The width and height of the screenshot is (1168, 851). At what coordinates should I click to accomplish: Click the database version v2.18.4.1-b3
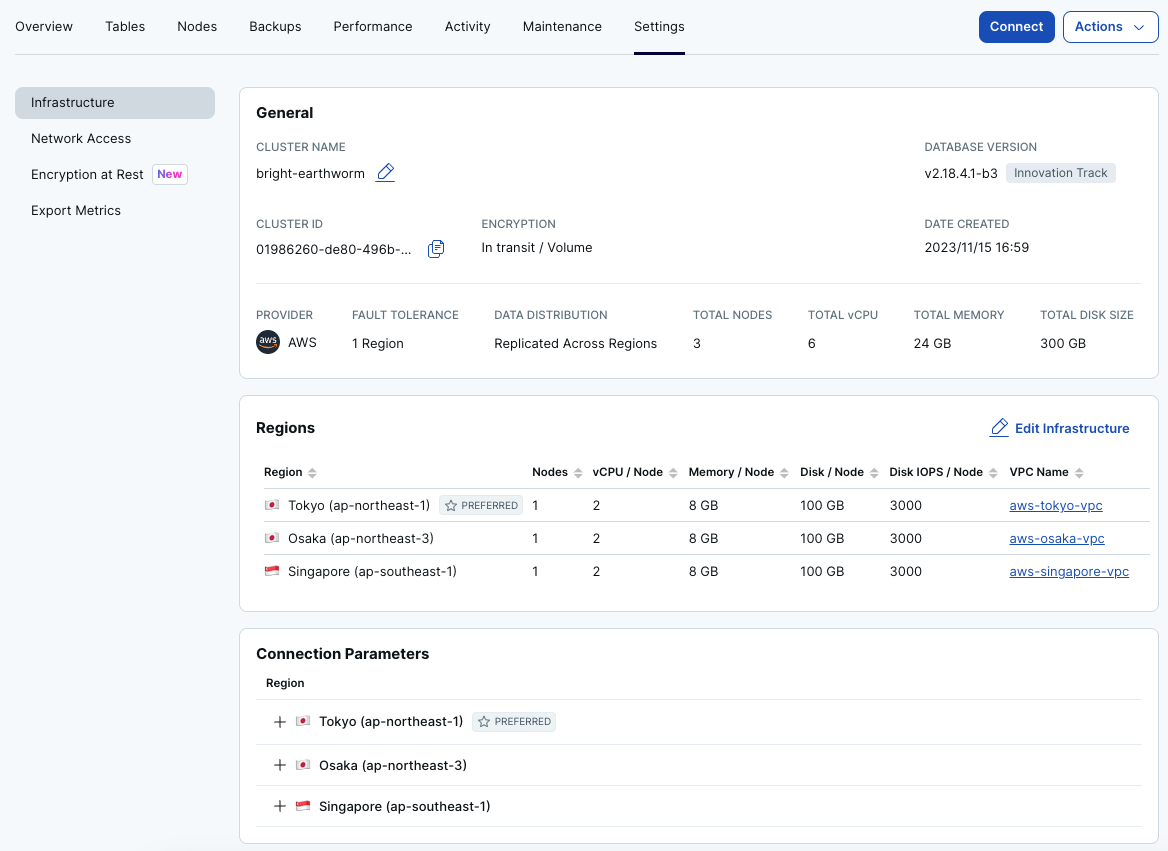[x=960, y=174]
